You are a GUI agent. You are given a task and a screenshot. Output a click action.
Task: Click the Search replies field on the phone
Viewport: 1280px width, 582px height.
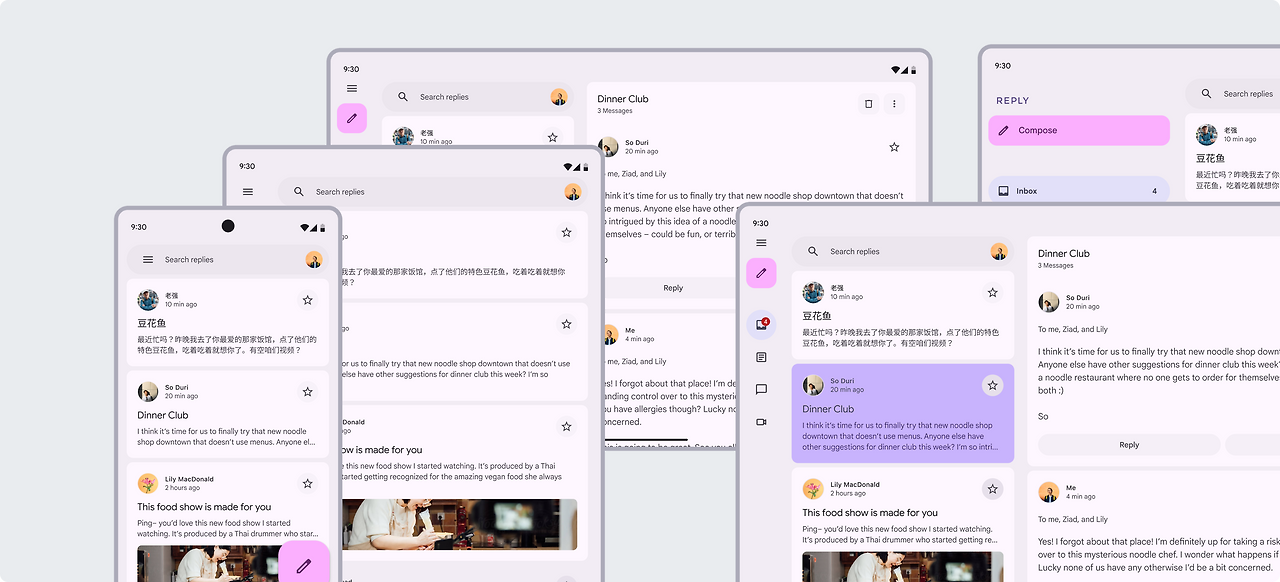point(228,260)
